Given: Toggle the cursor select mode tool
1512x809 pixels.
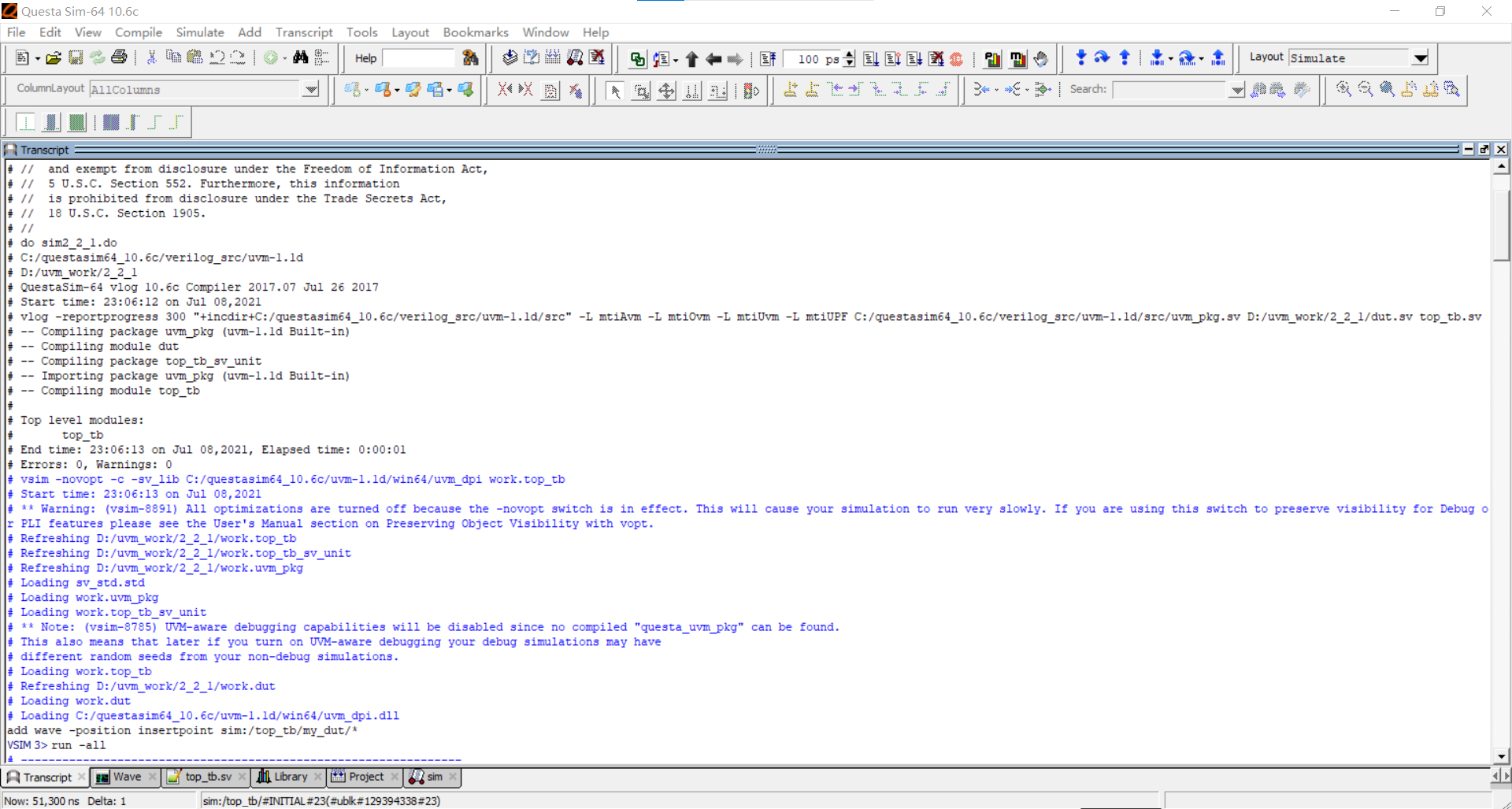Looking at the screenshot, I should click(615, 91).
